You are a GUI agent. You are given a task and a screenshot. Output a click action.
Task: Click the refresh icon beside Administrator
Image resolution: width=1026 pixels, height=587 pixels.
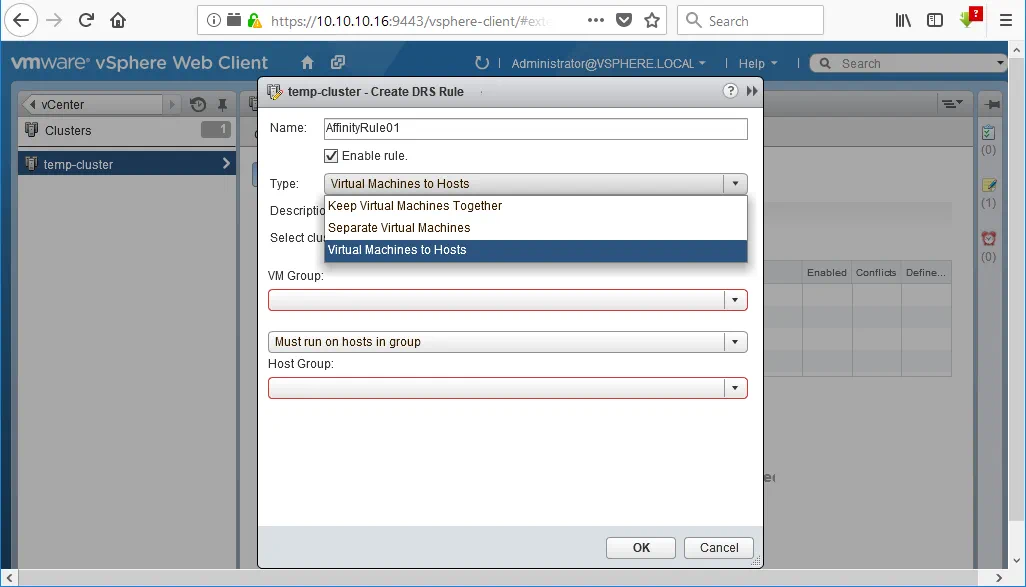pyautogui.click(x=482, y=63)
